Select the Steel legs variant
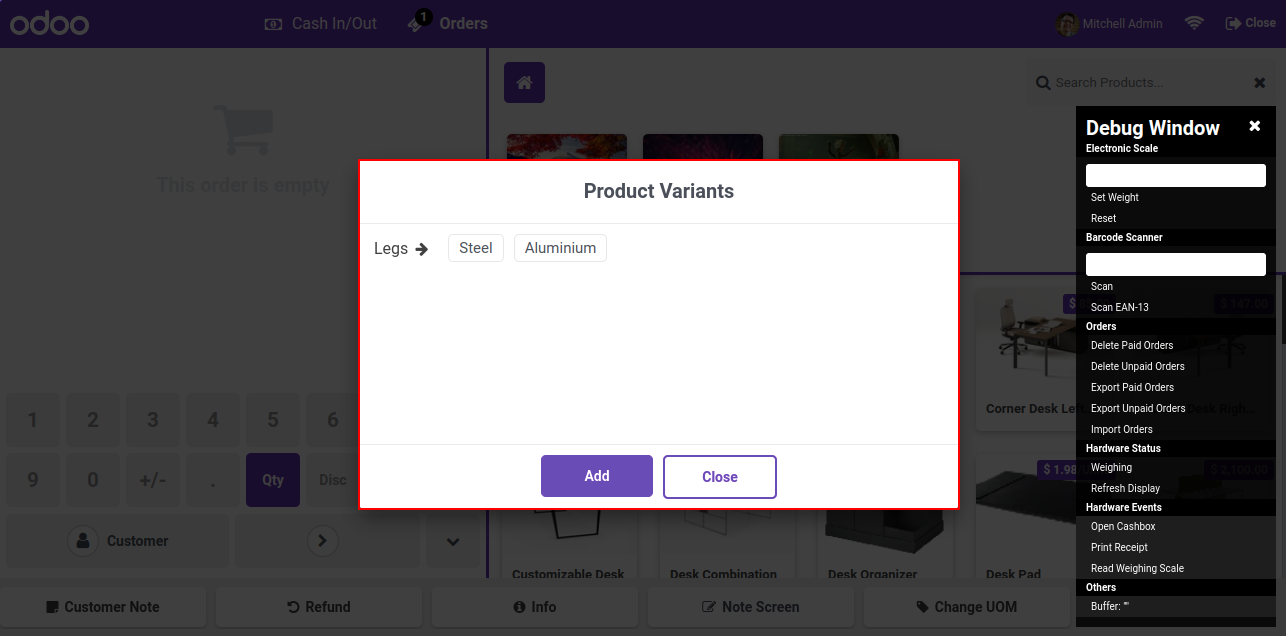Image resolution: width=1286 pixels, height=636 pixels. pyautogui.click(x=476, y=248)
